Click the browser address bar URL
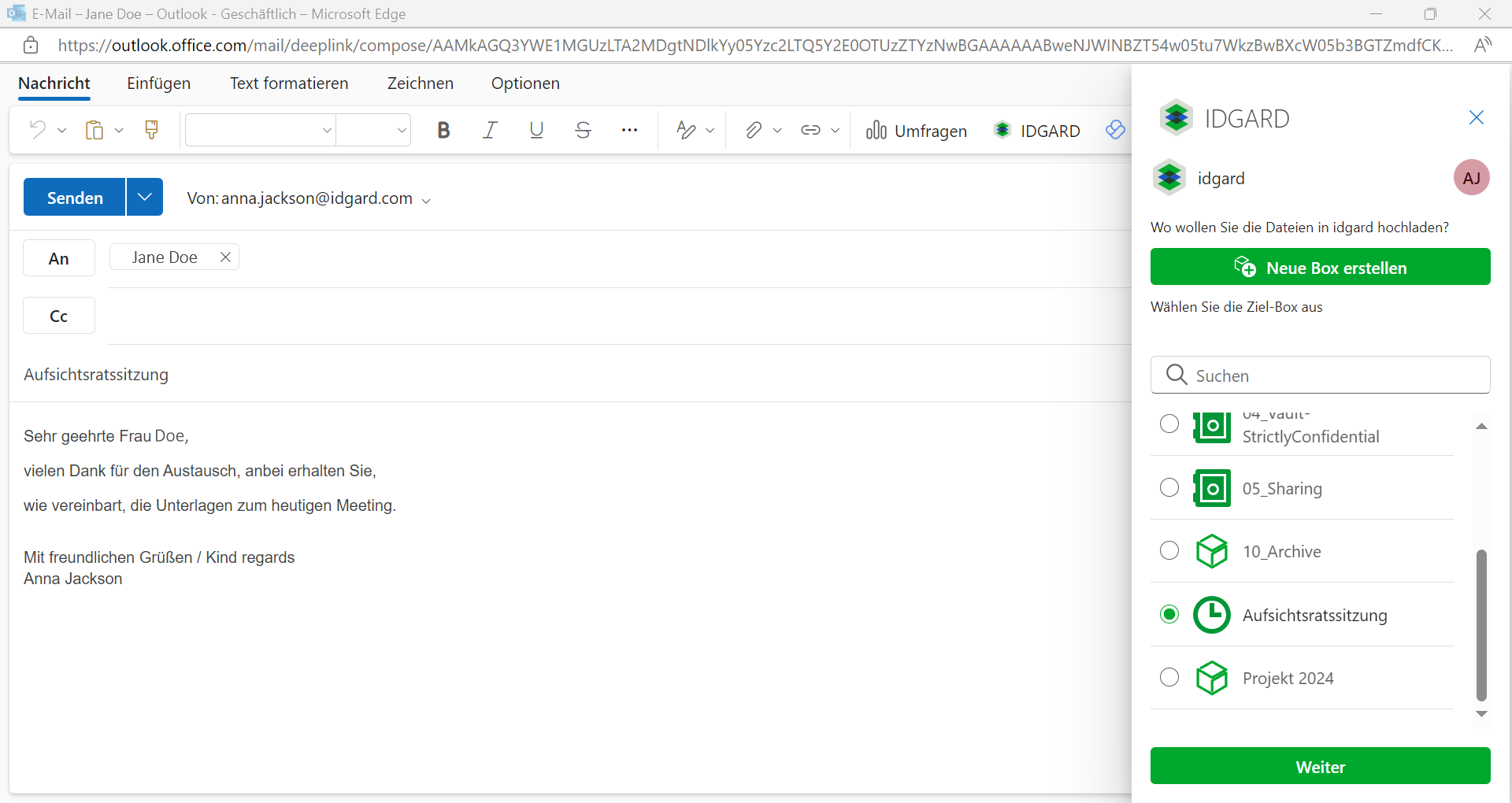1512x803 pixels. tap(755, 45)
